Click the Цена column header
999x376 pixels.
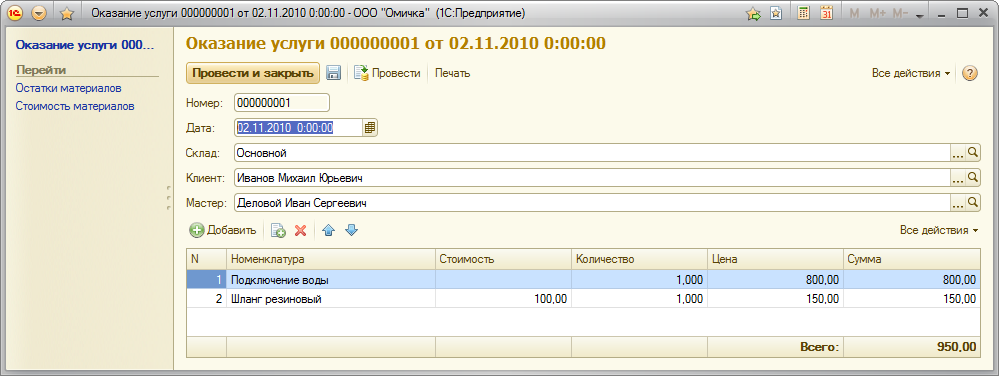(x=775, y=259)
